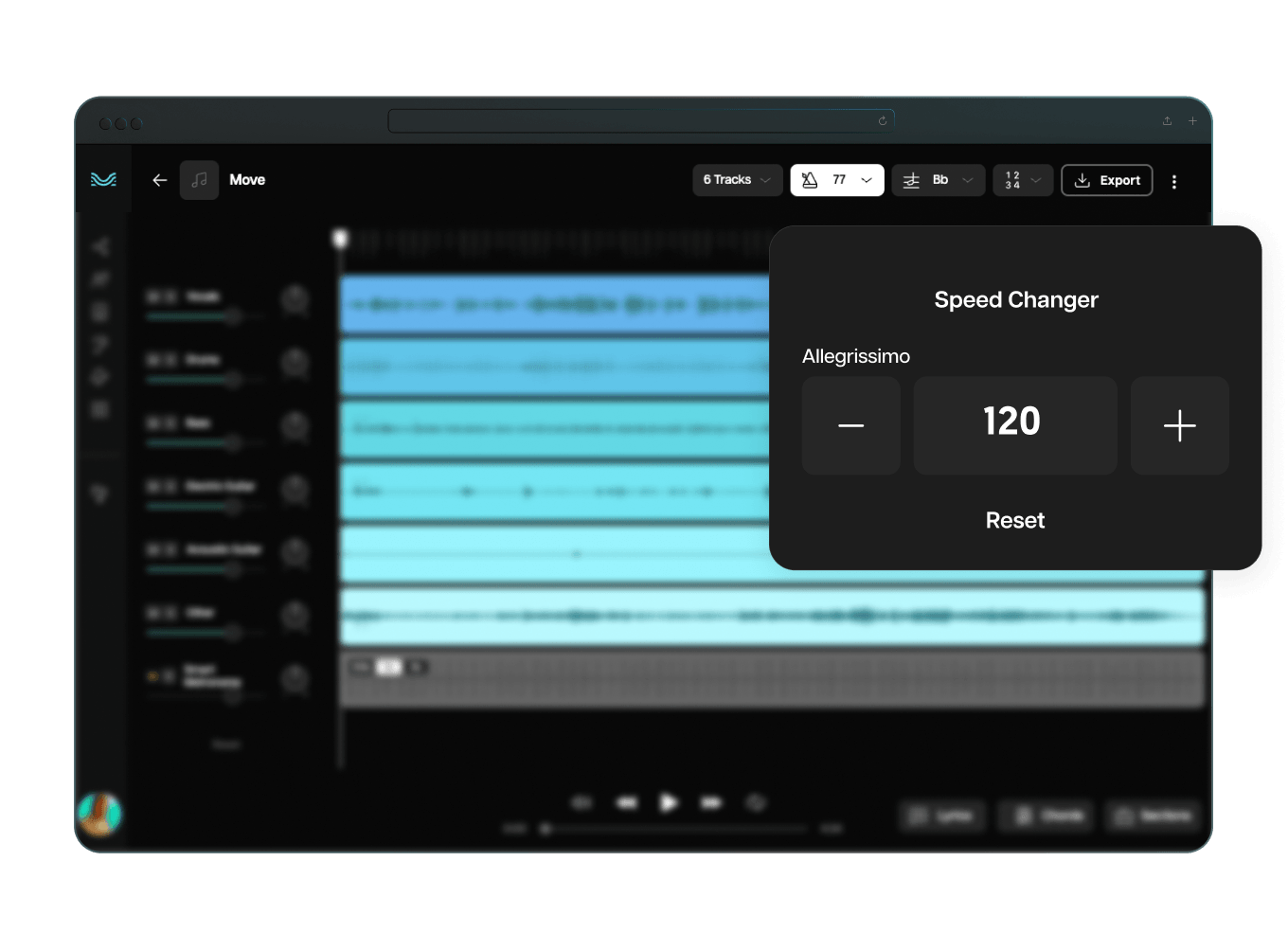
Task: Increase speed with the plus button
Action: [1179, 425]
